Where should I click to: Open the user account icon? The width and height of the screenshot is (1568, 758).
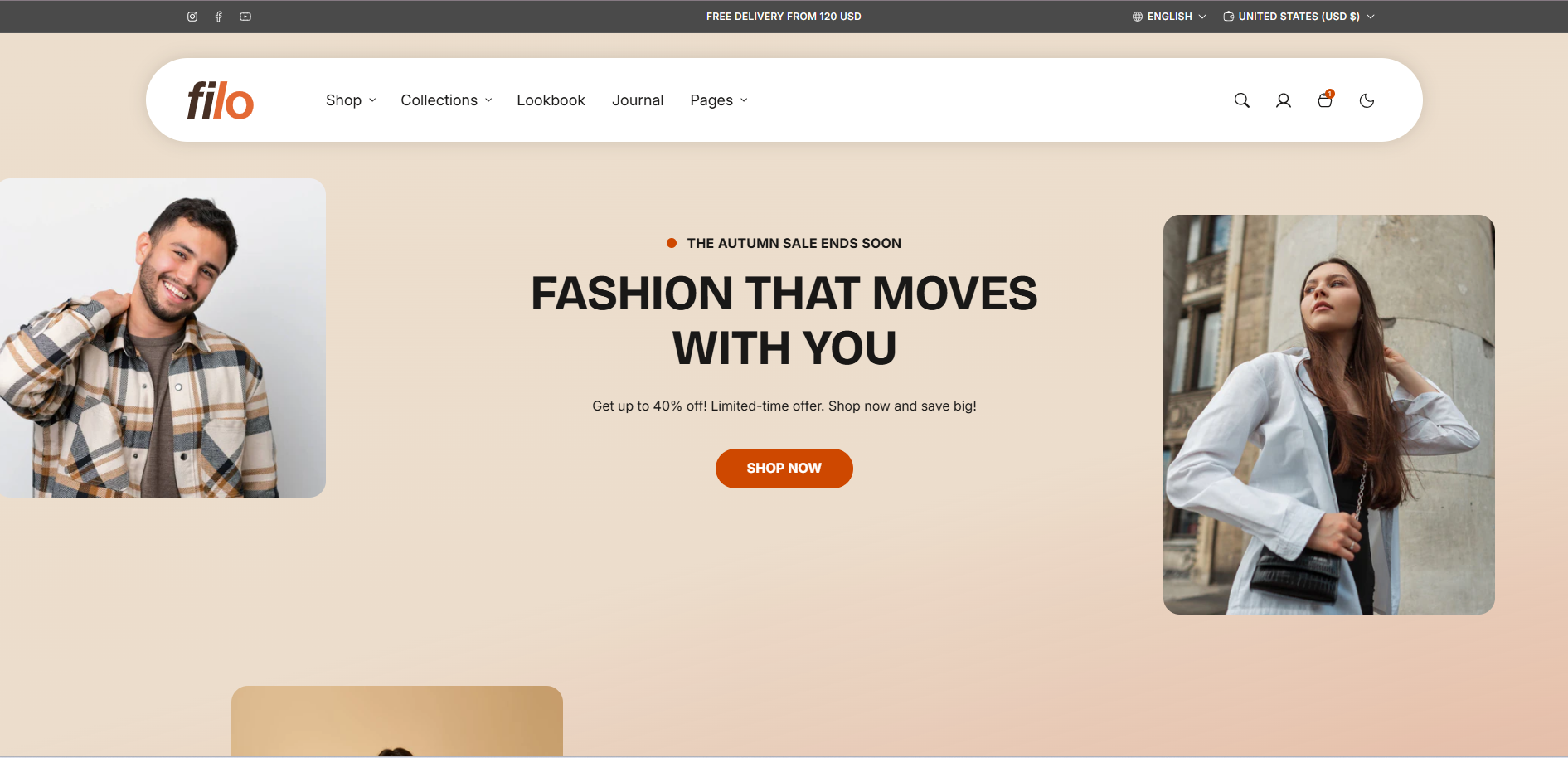(x=1284, y=100)
